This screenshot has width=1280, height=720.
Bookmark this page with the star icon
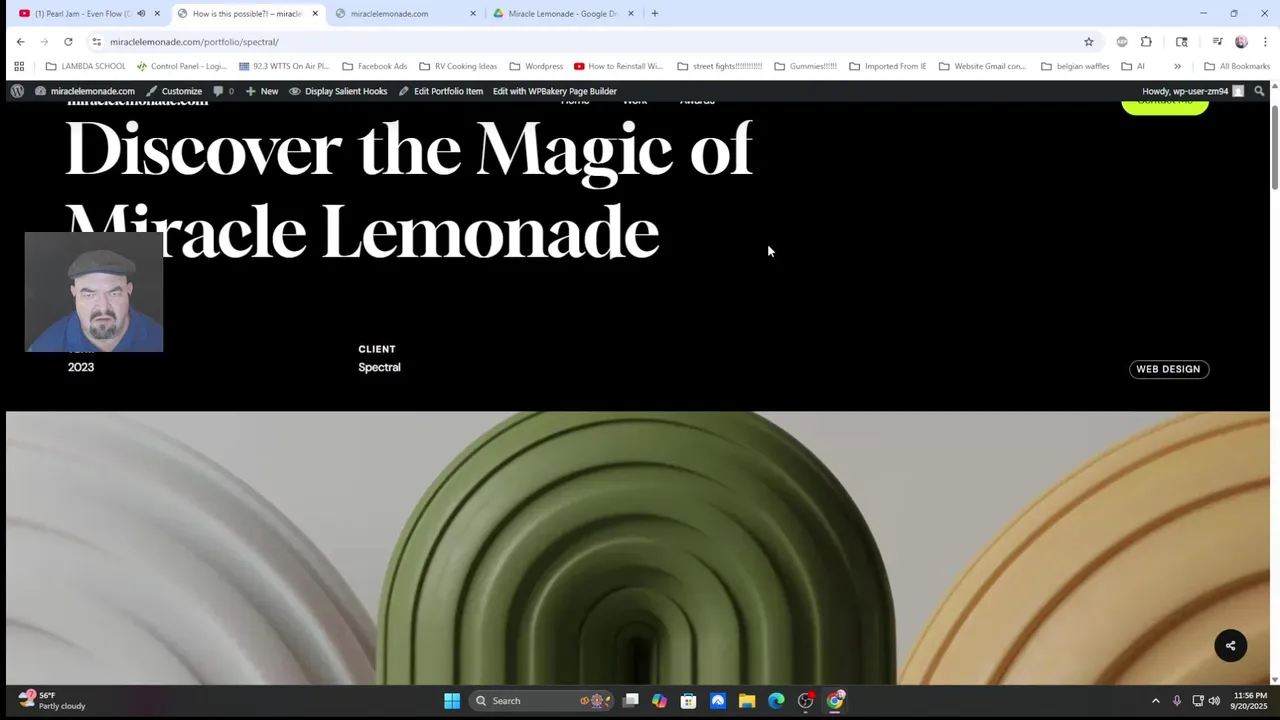pyautogui.click(x=1089, y=42)
